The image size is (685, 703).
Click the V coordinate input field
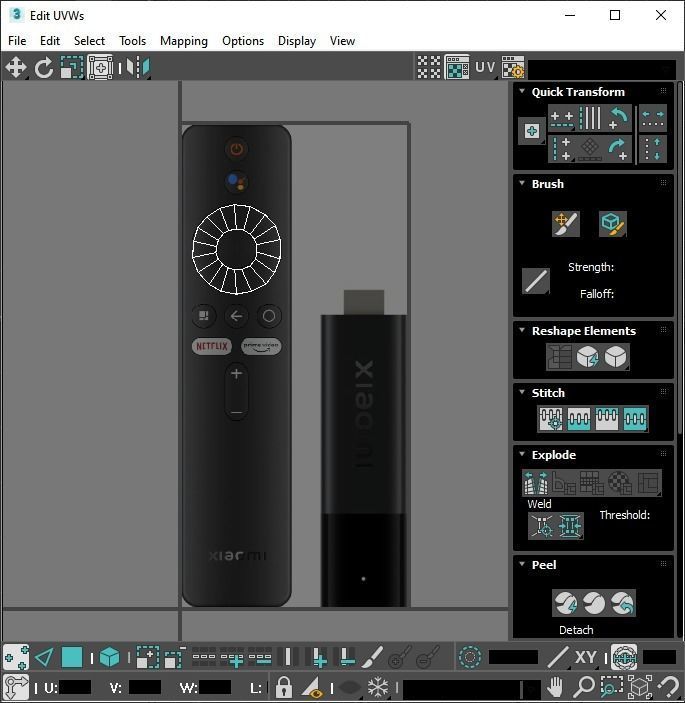[x=145, y=687]
